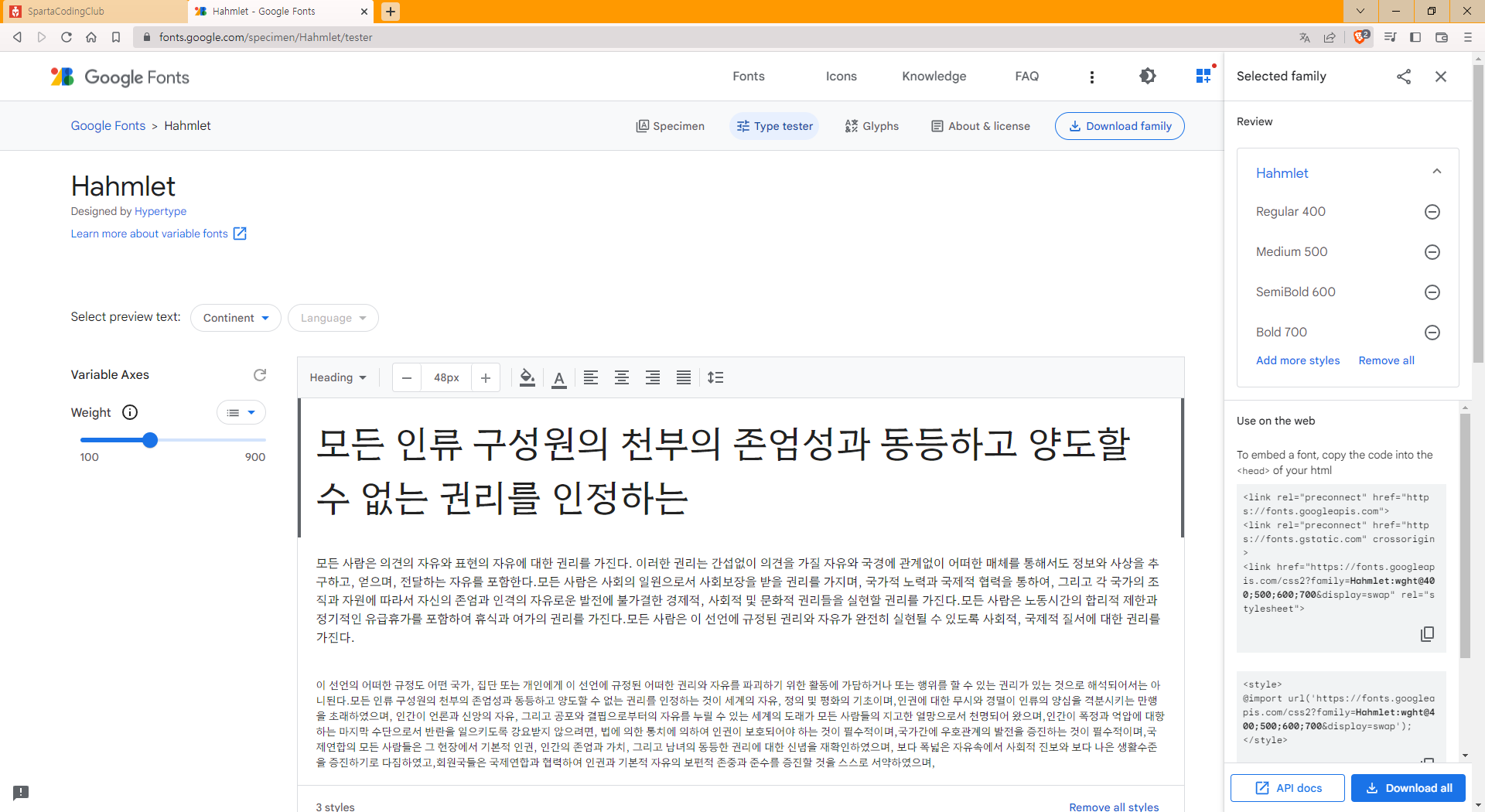Screen dimensions: 1485x812
Task: Toggle the browser sidebar panel
Action: coord(1415,37)
